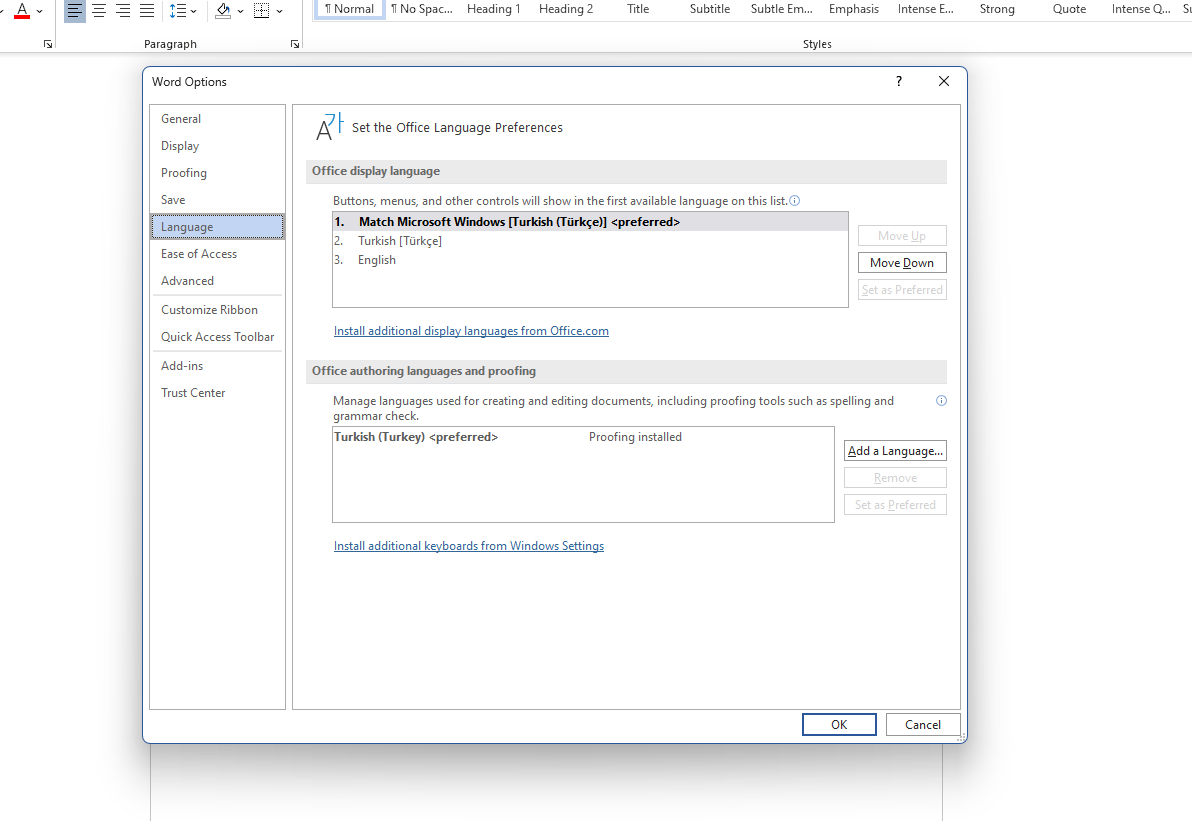
Task: Apply the Intense Quote style
Action: [x=1140, y=9]
